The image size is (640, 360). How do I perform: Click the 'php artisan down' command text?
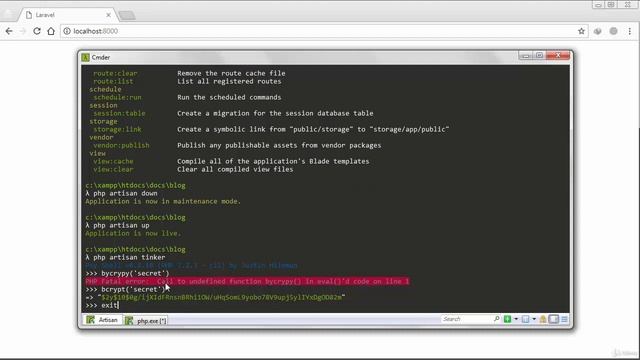coord(125,193)
